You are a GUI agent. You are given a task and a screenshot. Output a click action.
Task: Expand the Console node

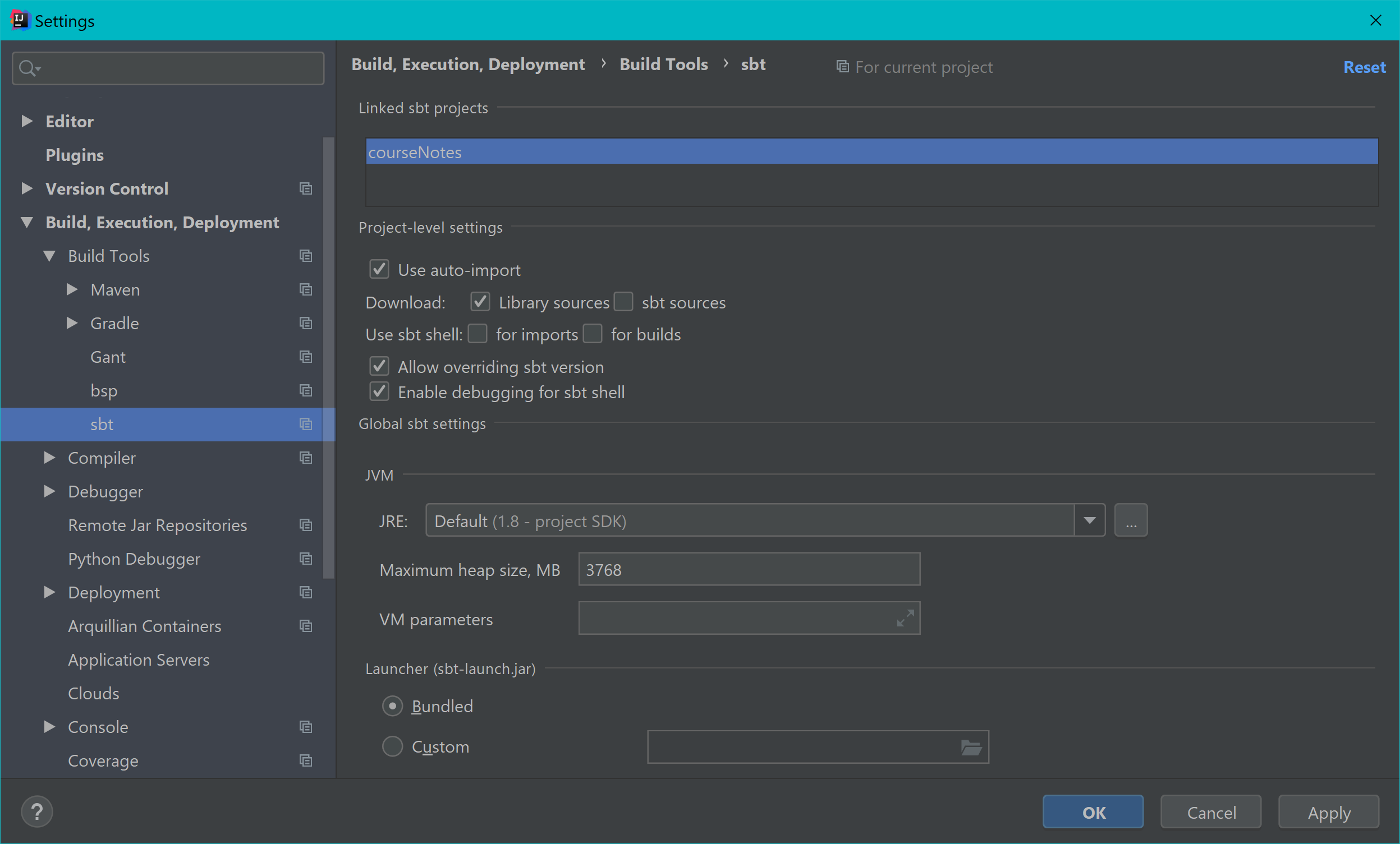tap(49, 727)
